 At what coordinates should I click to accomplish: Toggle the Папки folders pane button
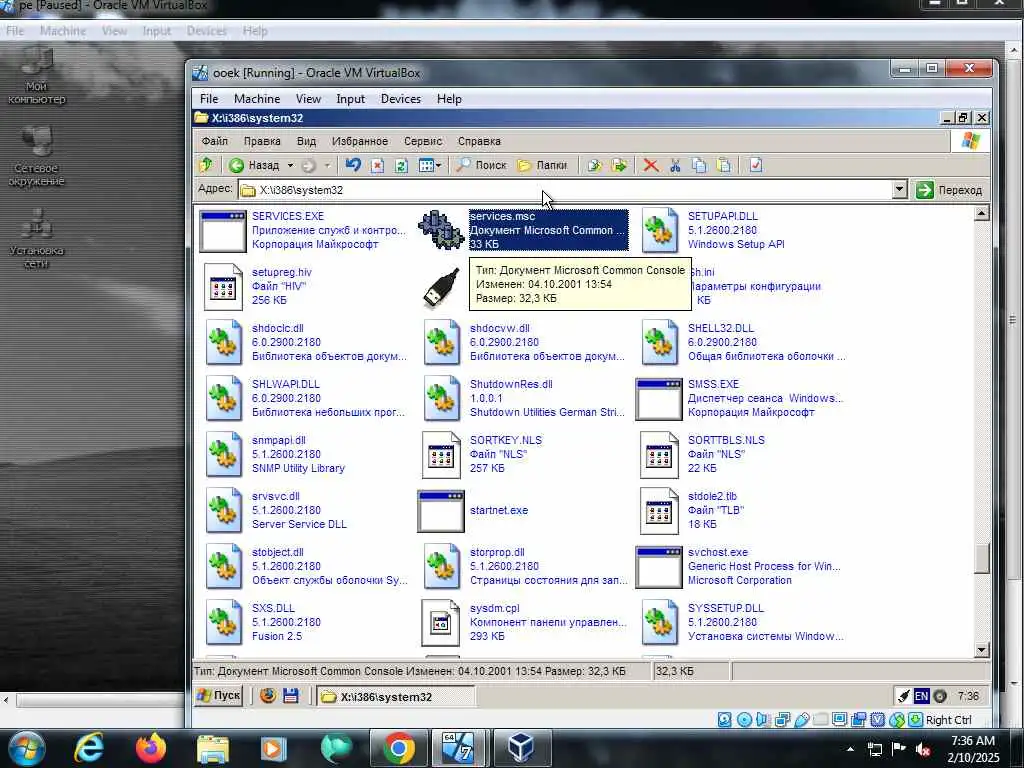click(543, 165)
